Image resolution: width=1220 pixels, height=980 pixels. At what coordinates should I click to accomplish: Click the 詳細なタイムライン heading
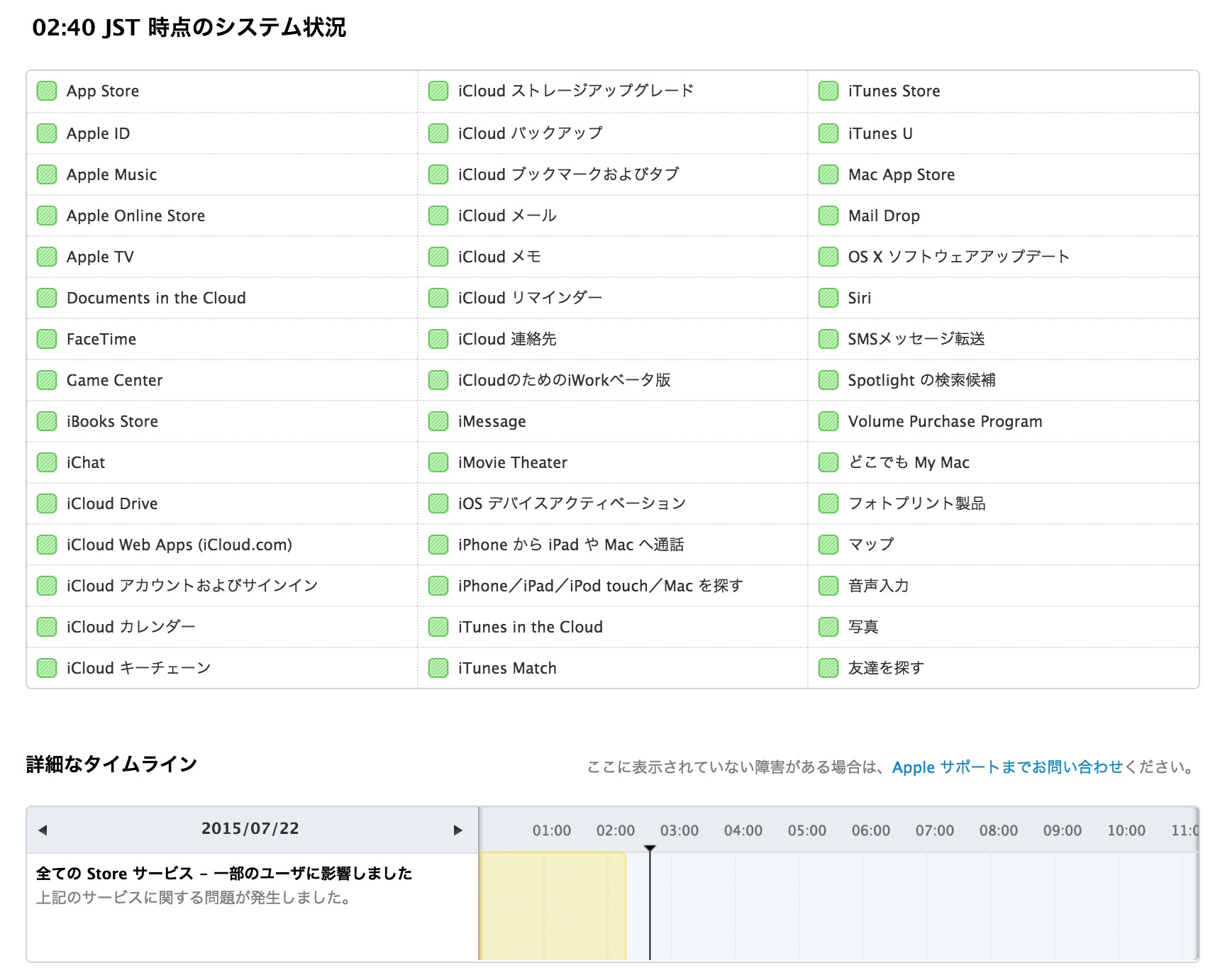click(111, 764)
